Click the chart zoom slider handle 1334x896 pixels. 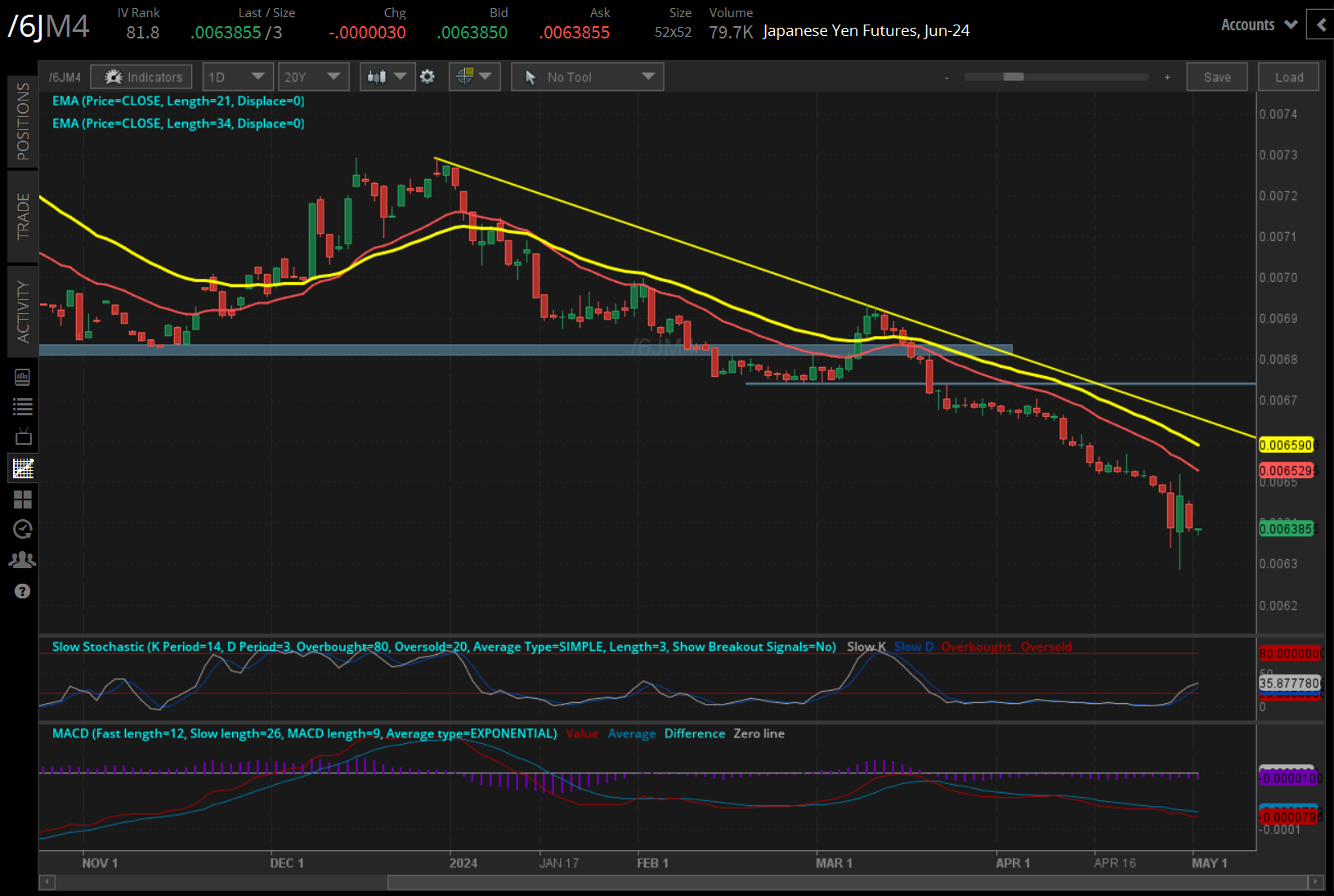tap(1014, 77)
